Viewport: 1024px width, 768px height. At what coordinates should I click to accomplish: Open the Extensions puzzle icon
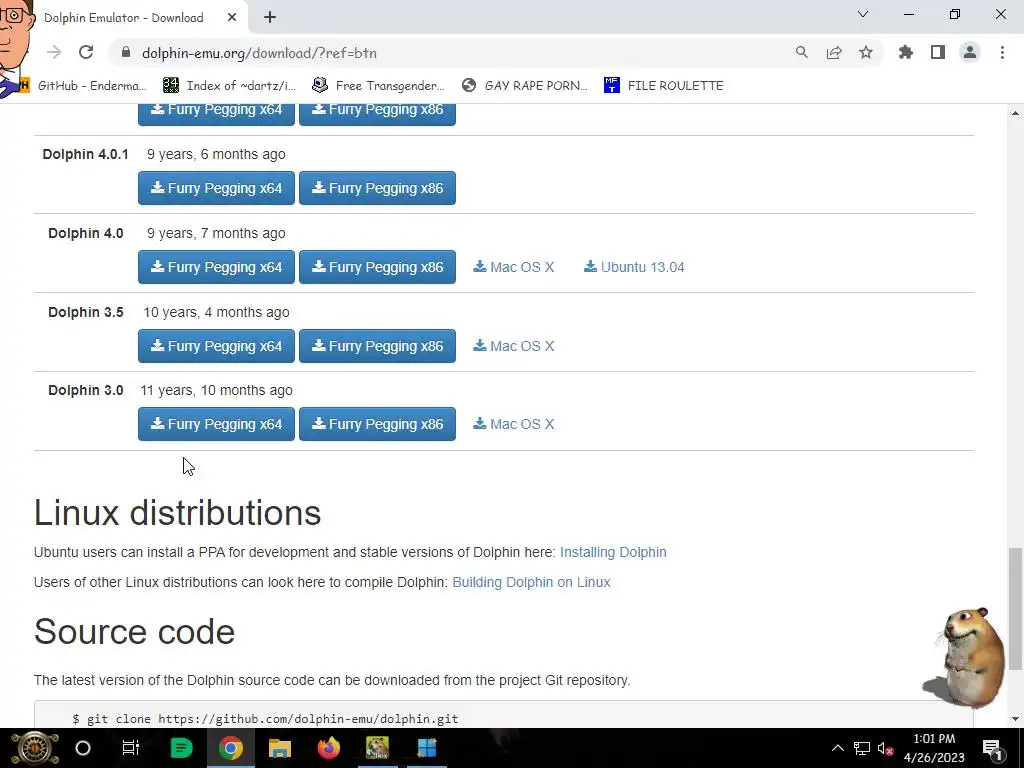click(906, 53)
